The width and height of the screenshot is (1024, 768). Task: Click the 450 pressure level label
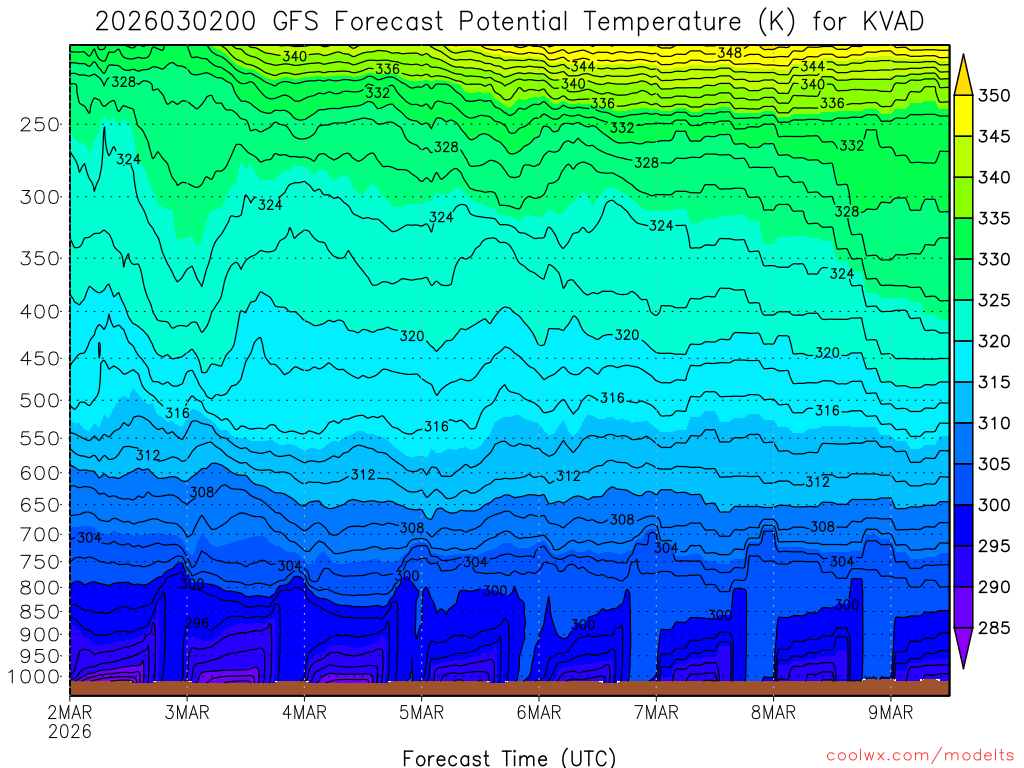pyautogui.click(x=40, y=359)
